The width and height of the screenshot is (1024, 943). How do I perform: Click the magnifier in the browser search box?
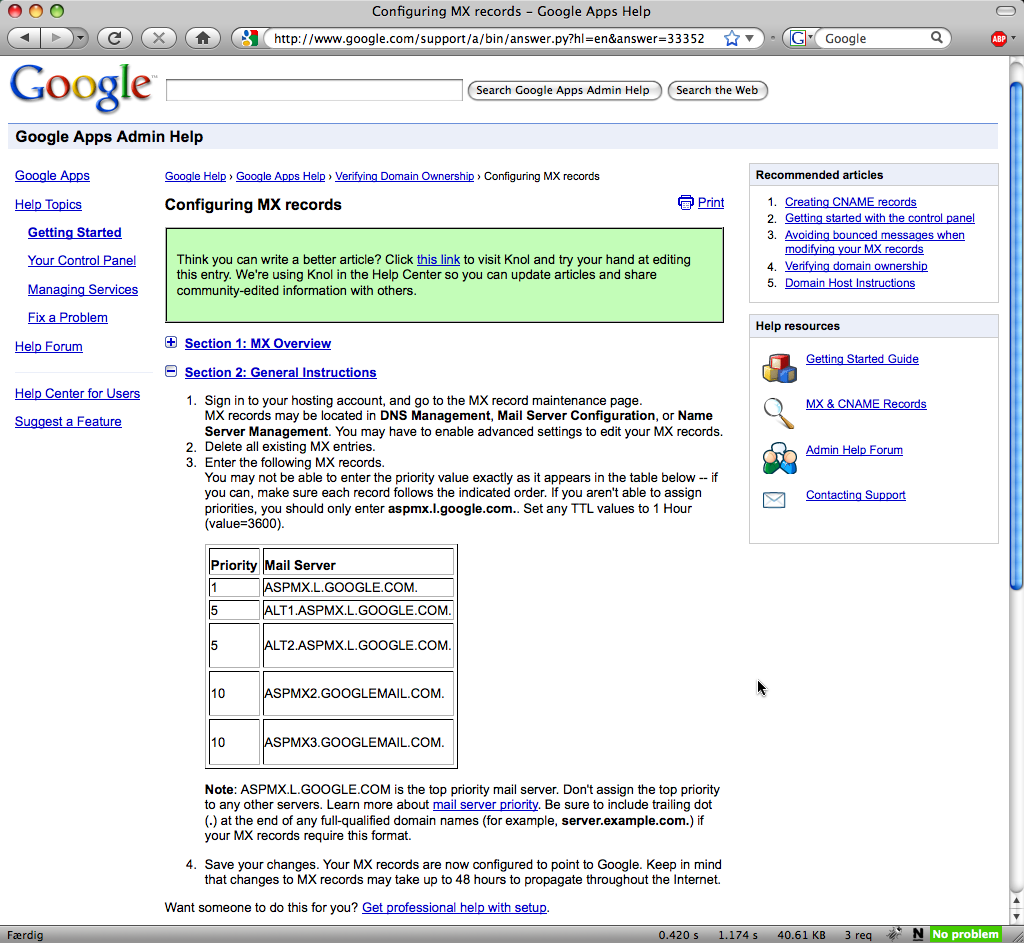pyautogui.click(x=936, y=38)
